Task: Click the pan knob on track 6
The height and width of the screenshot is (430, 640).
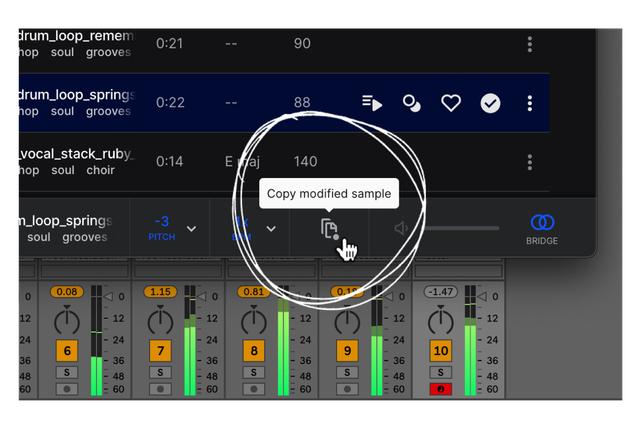Action: [x=67, y=321]
